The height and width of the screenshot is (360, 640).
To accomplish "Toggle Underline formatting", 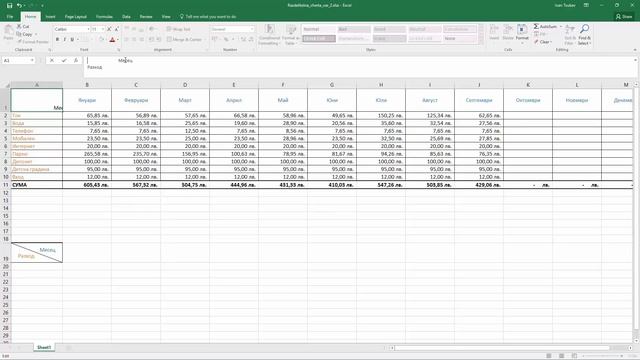I will (x=72, y=40).
